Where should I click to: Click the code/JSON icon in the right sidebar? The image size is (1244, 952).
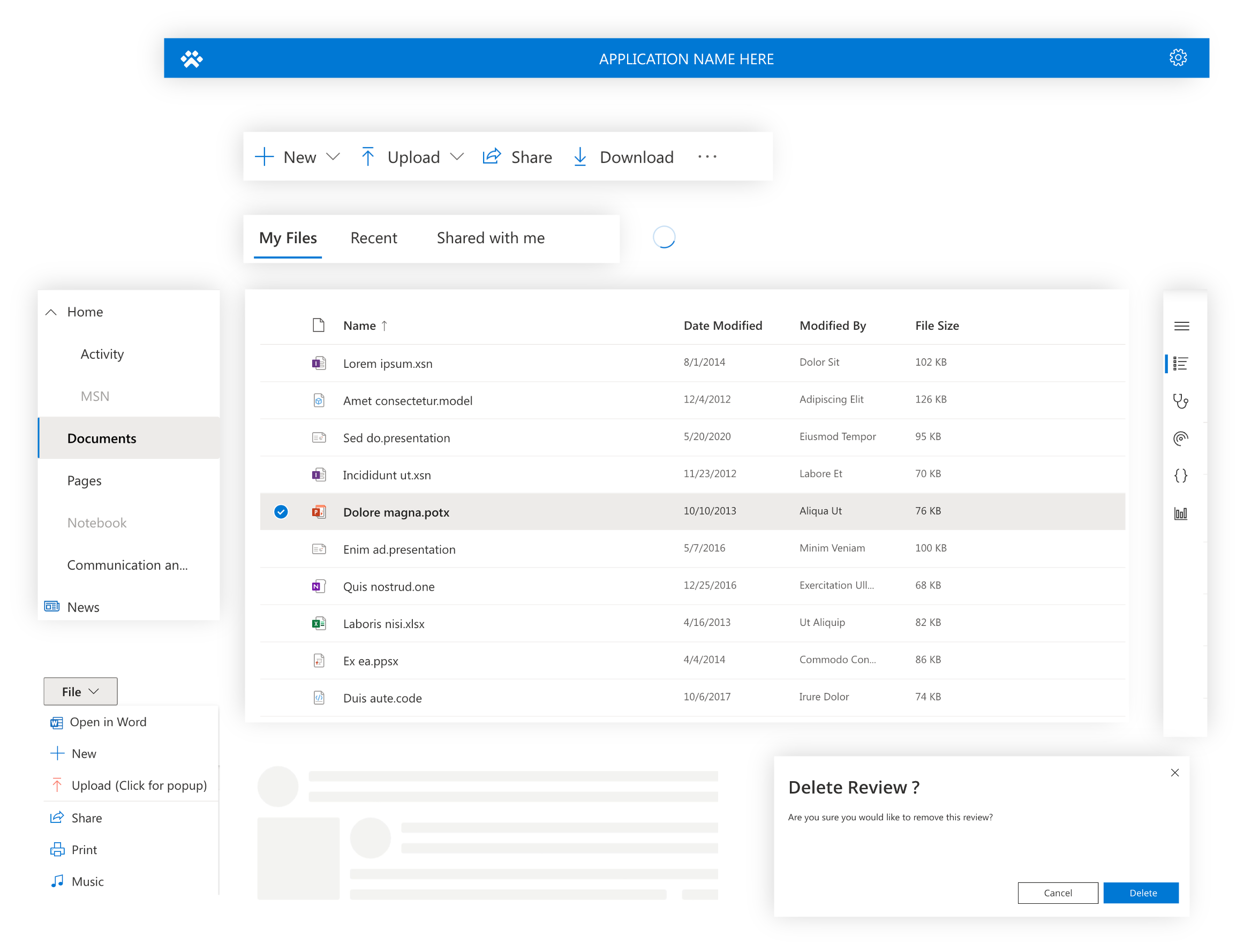point(1181,473)
